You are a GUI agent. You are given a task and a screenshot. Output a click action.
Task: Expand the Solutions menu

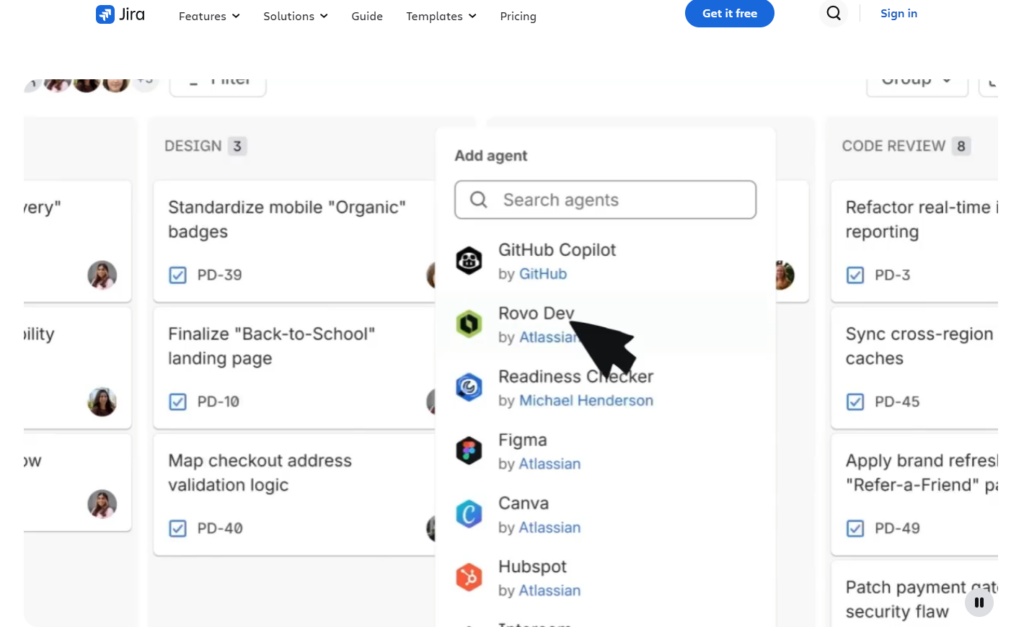(295, 16)
